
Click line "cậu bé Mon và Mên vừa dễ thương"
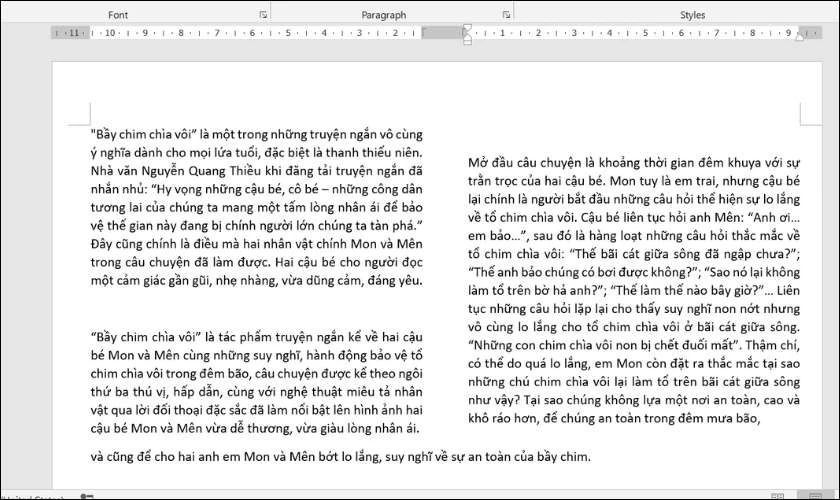click(255, 428)
